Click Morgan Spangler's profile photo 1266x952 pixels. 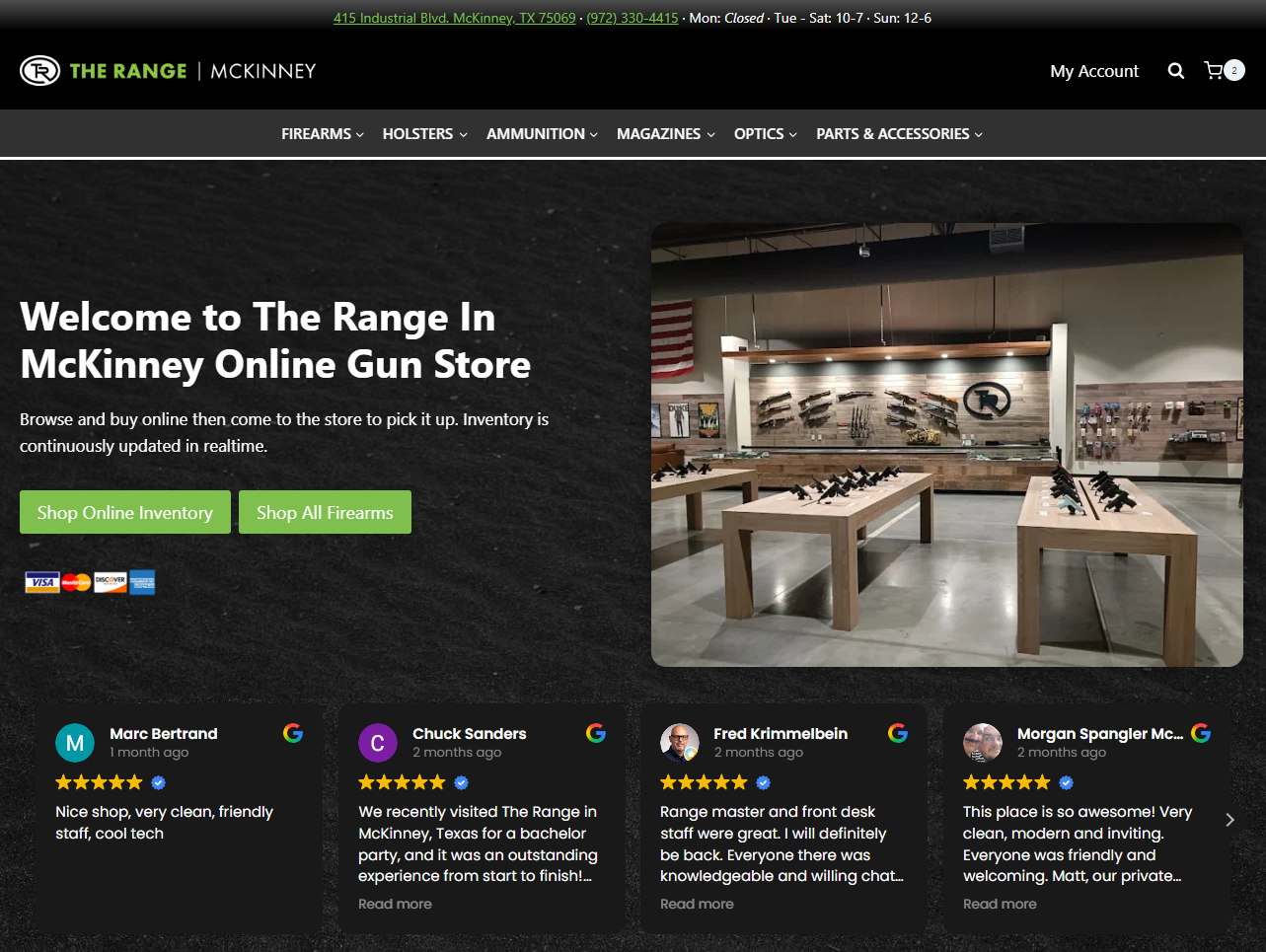983,743
